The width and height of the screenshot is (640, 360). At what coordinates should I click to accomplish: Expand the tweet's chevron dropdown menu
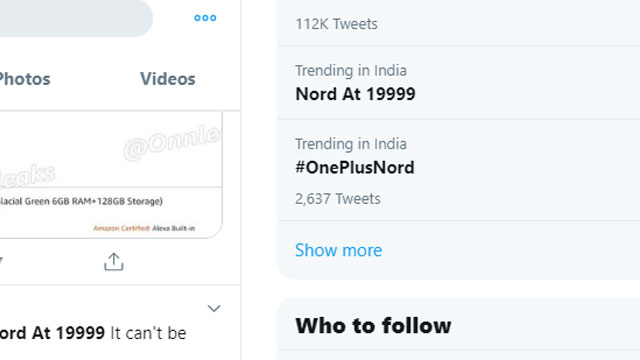pyautogui.click(x=214, y=308)
